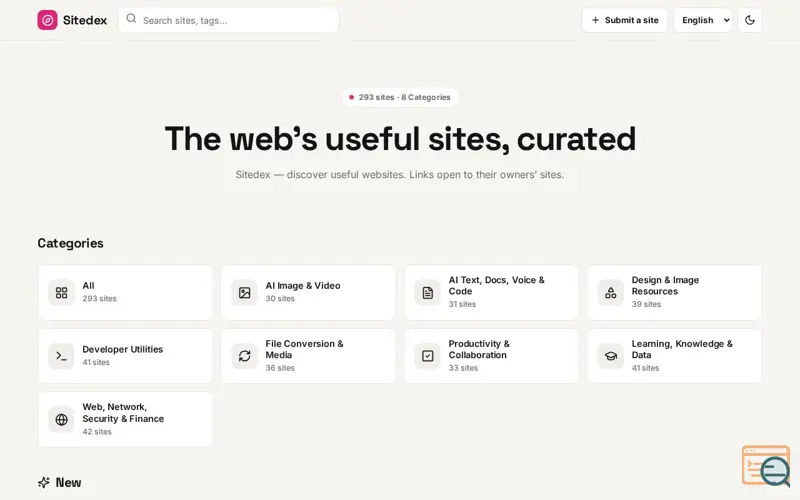Click the terminal icon for Developer Utilities
The height and width of the screenshot is (500, 800).
[61, 356]
